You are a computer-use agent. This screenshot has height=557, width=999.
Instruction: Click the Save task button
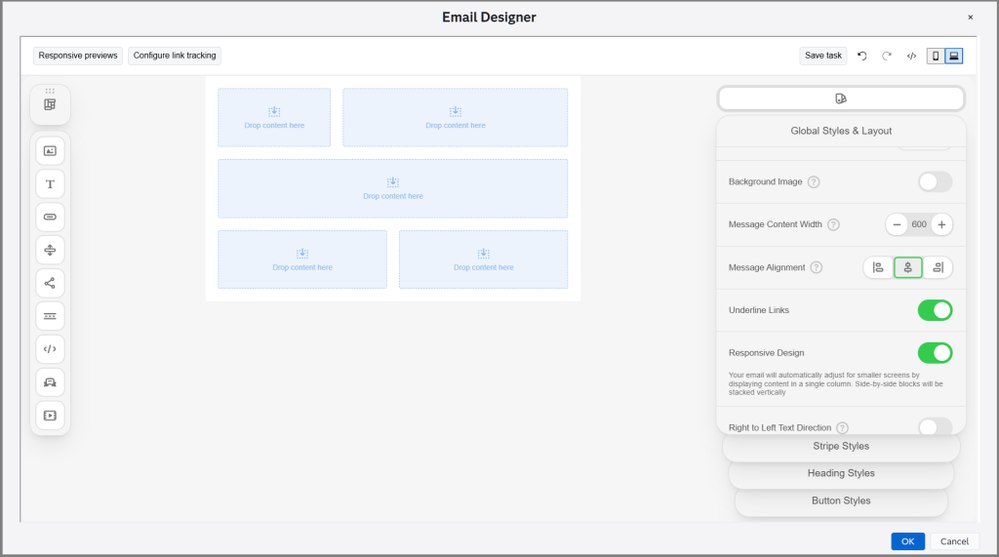tap(823, 55)
